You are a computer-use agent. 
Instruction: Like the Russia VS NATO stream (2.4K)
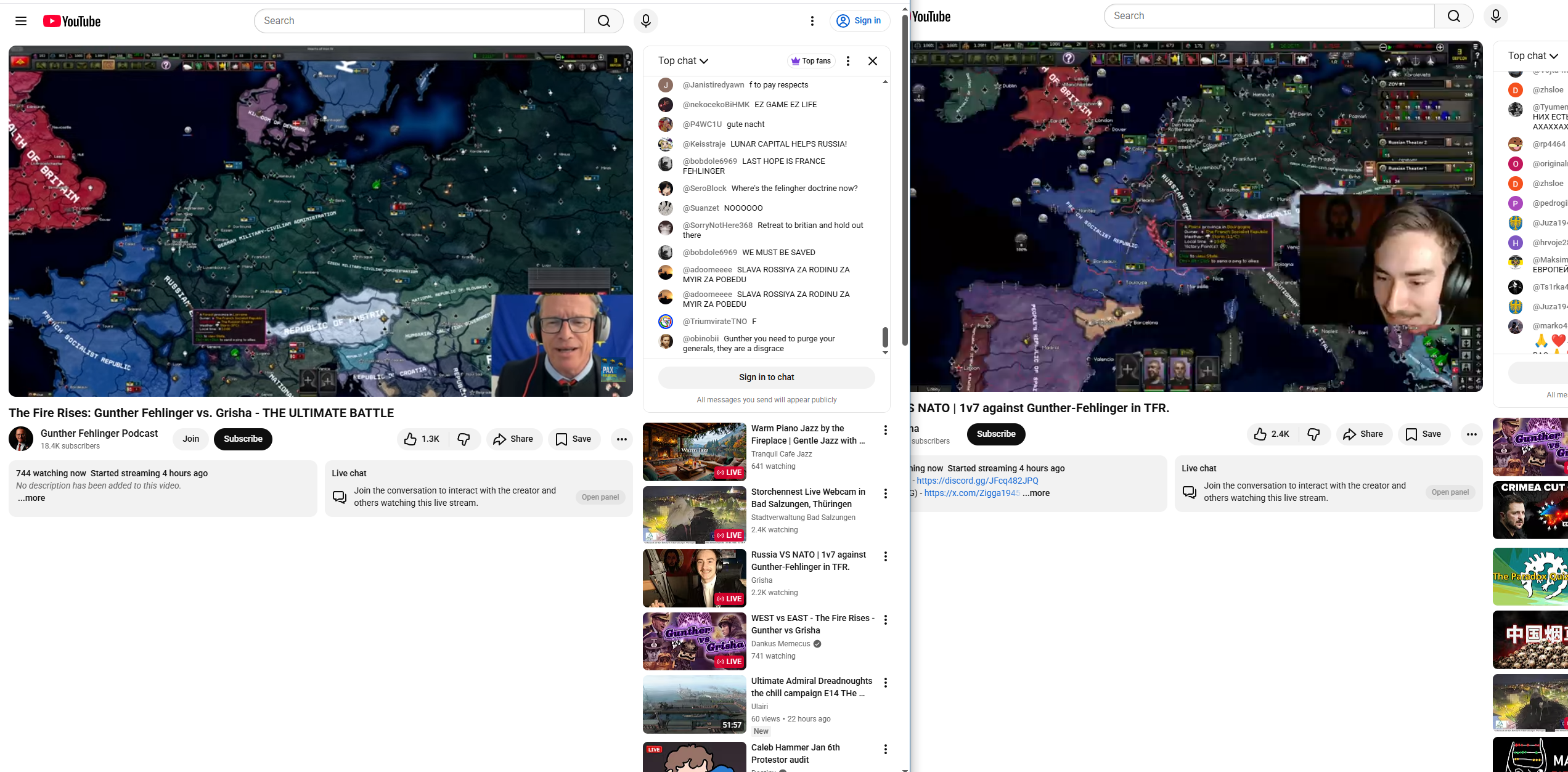pyautogui.click(x=1272, y=434)
